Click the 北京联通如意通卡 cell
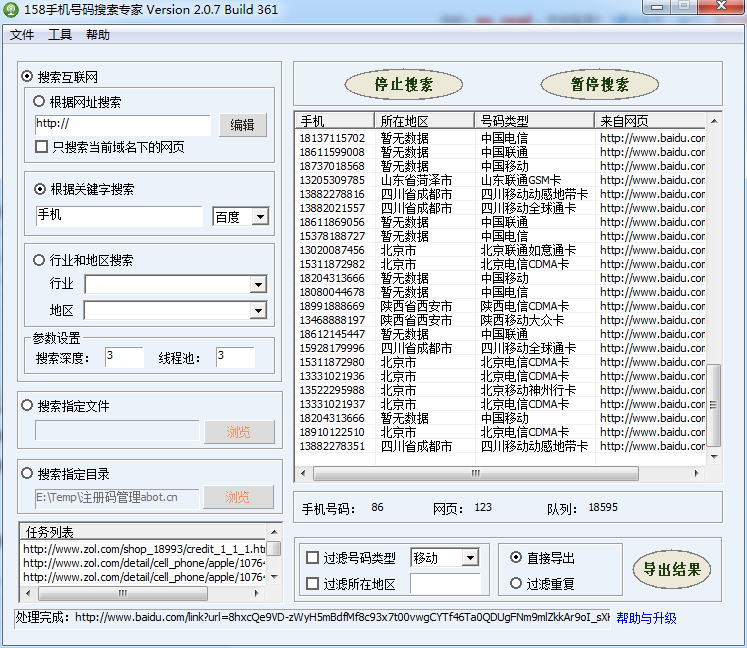 (x=528, y=250)
